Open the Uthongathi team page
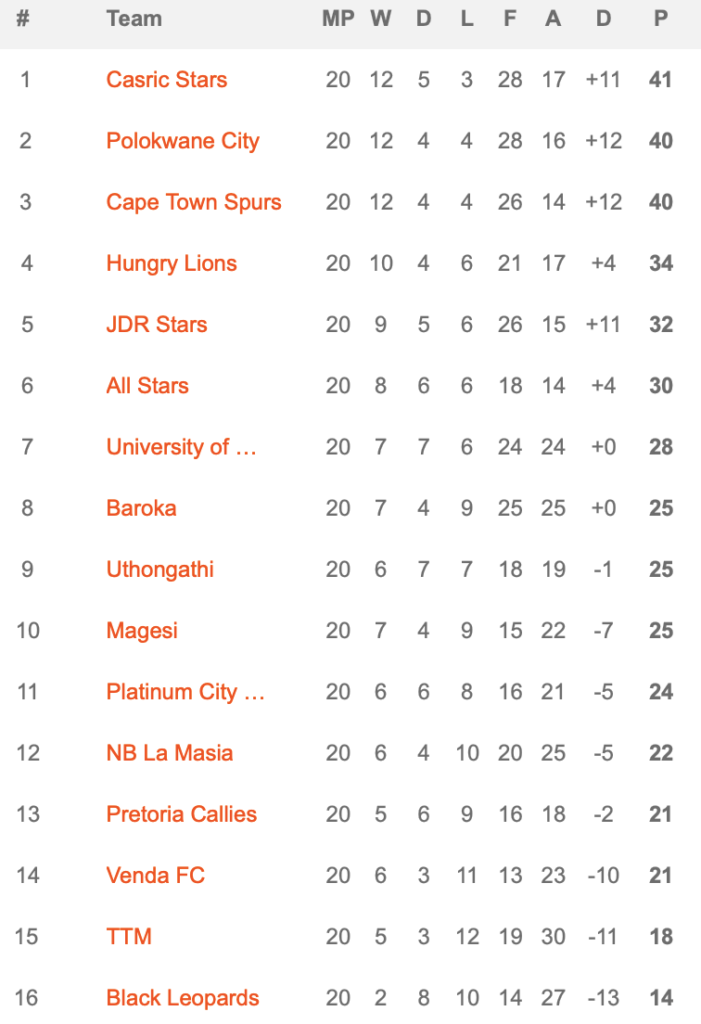Image resolution: width=701 pixels, height=1024 pixels. [x=160, y=570]
